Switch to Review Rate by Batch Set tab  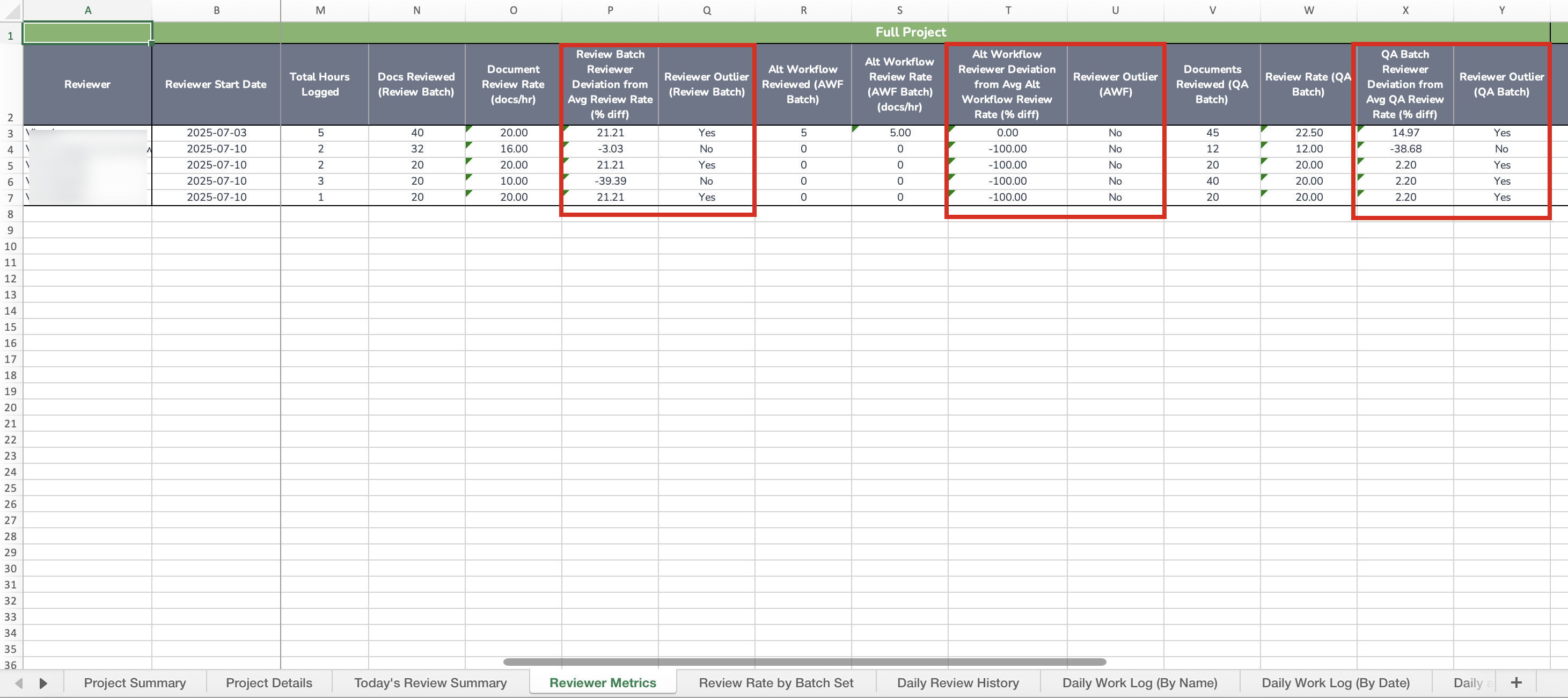coord(776,683)
